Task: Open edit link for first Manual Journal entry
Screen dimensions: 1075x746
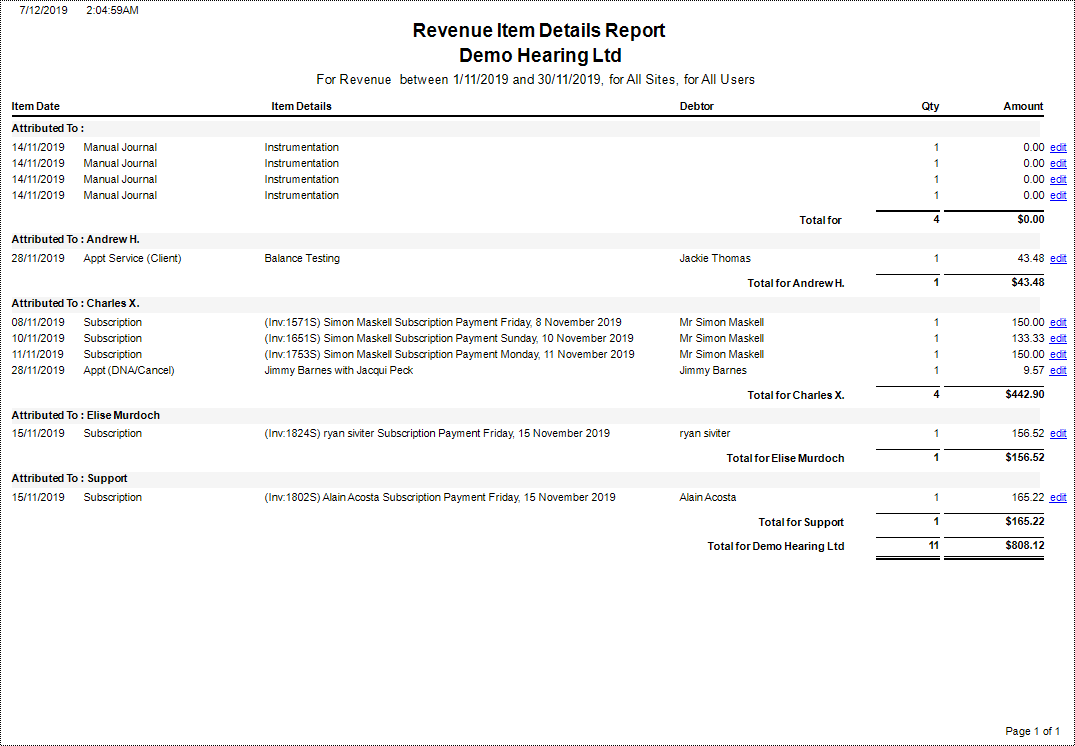Action: [1058, 147]
